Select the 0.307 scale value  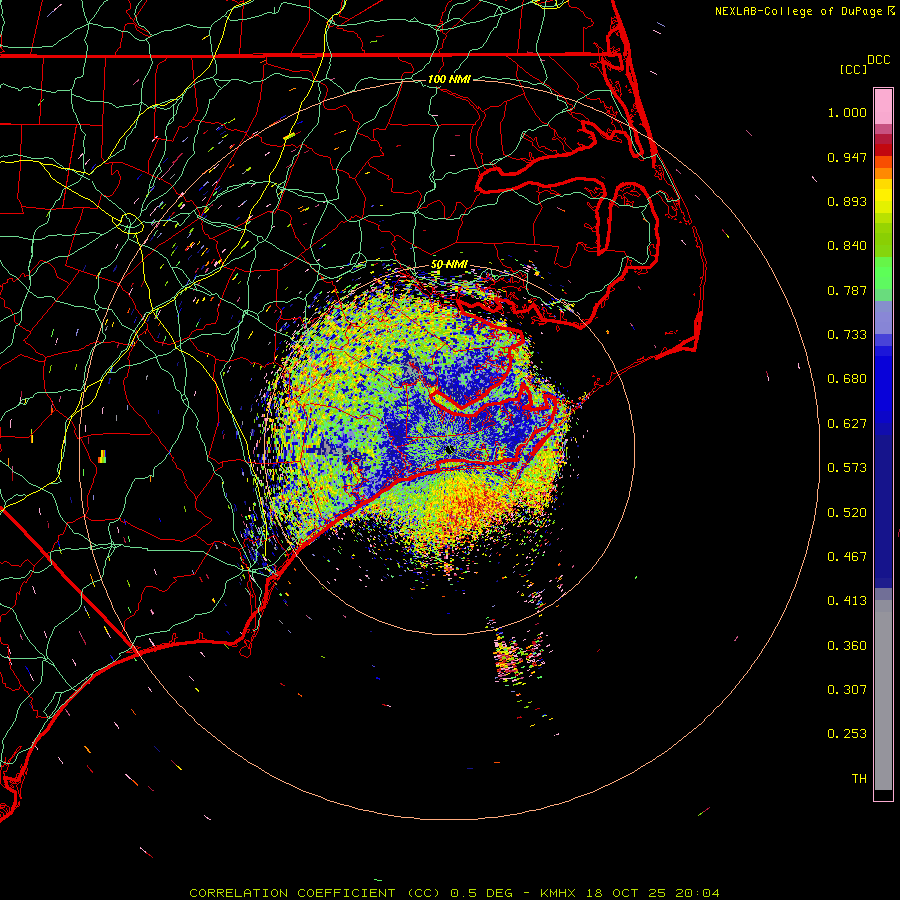coord(847,690)
